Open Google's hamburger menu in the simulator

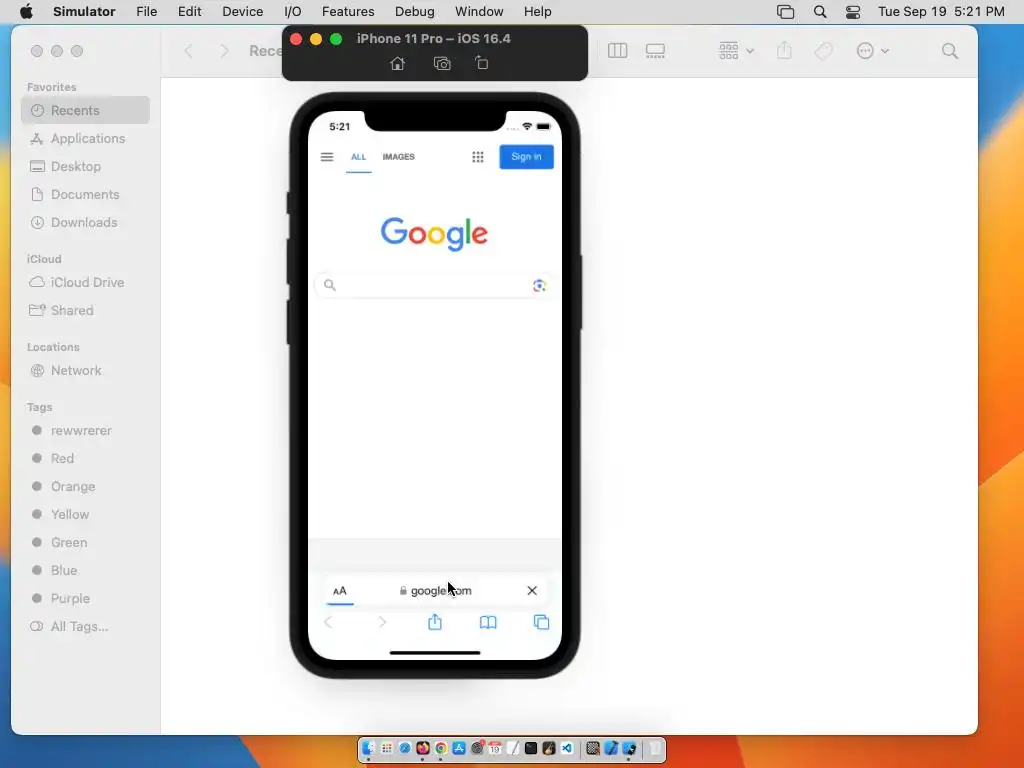tap(327, 157)
